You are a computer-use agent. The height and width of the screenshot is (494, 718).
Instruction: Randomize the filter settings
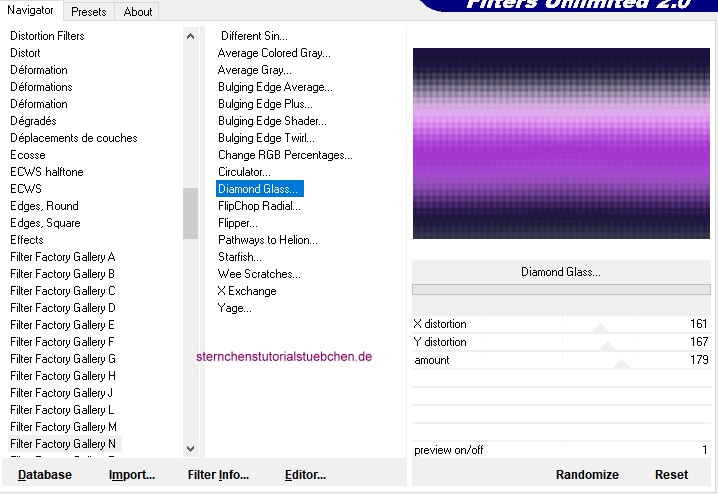click(x=587, y=475)
